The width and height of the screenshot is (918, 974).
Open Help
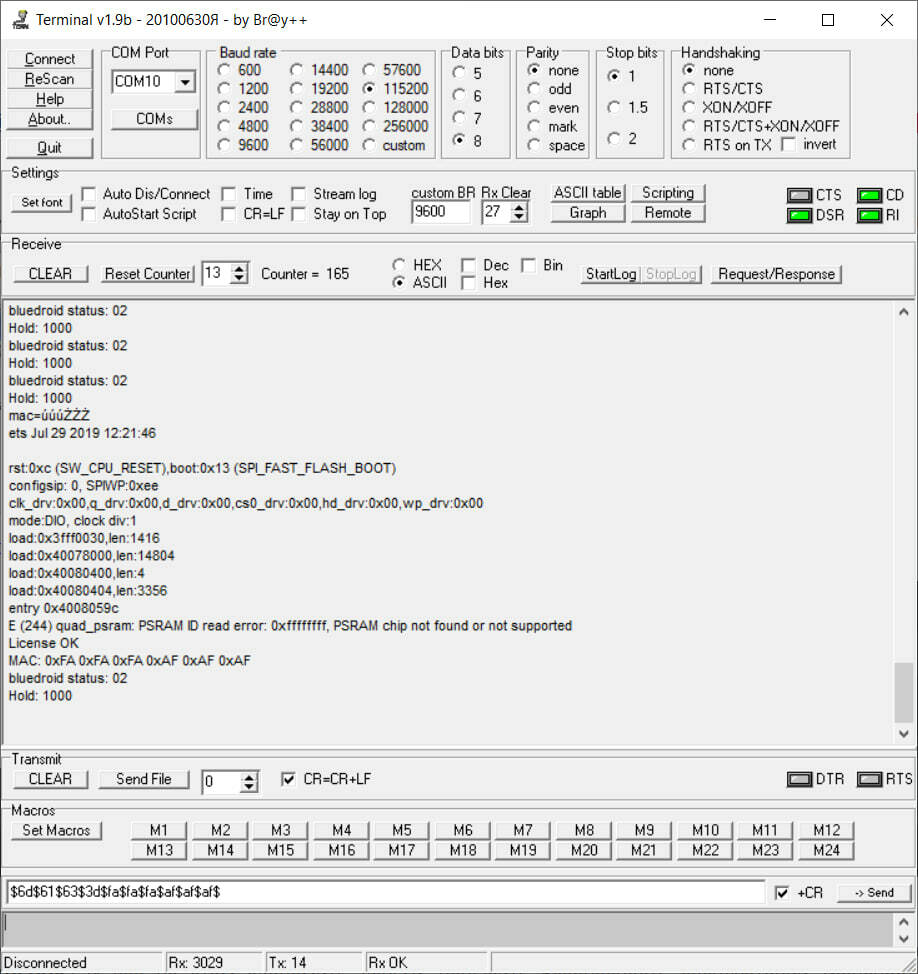coord(50,99)
